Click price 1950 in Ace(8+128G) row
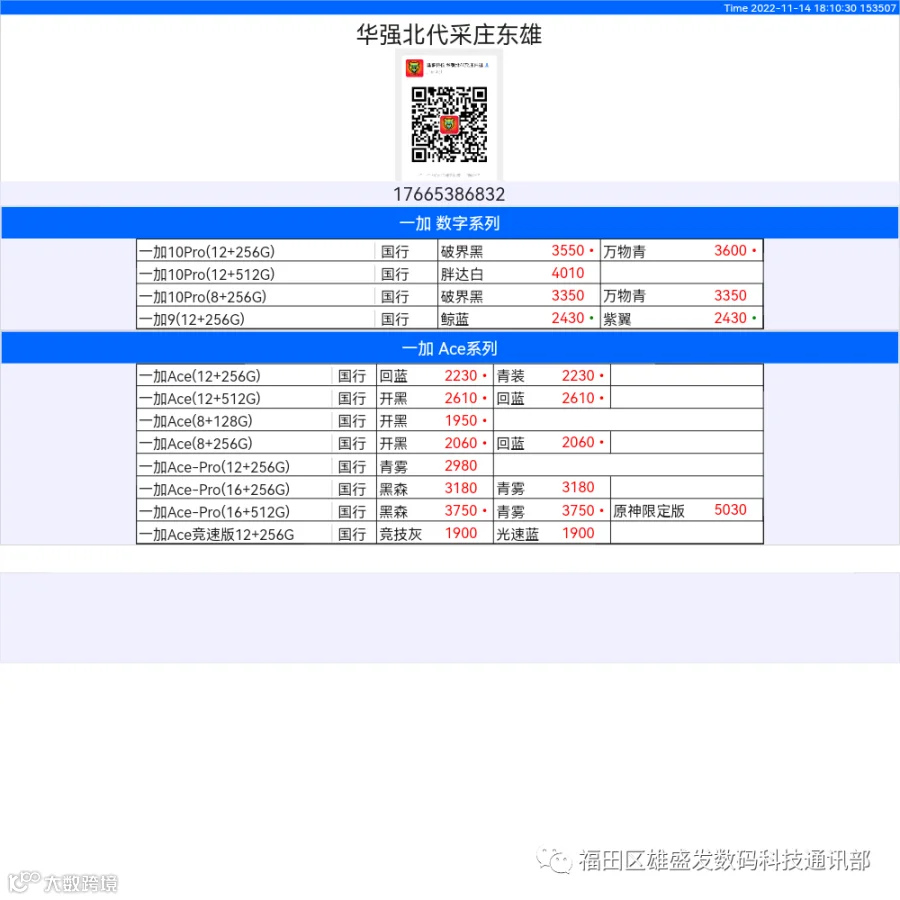The image size is (900, 900). (x=461, y=420)
